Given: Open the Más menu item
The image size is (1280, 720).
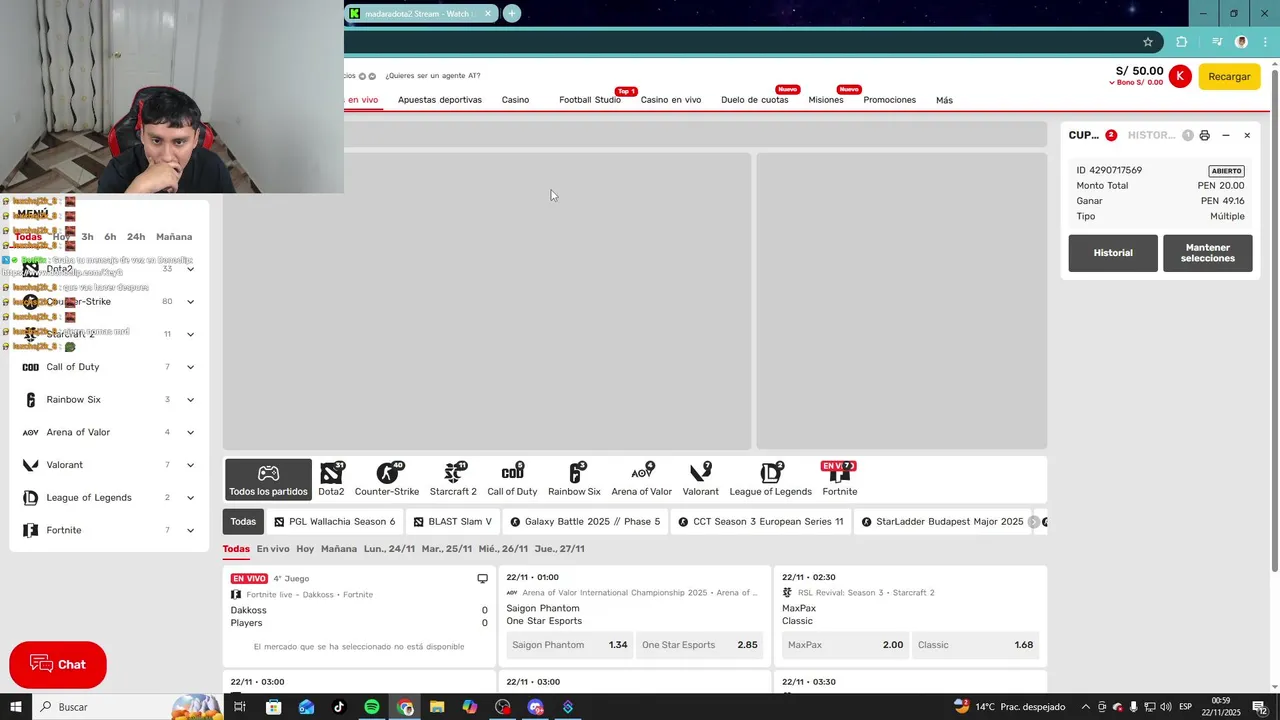Looking at the screenshot, I should point(944,100).
